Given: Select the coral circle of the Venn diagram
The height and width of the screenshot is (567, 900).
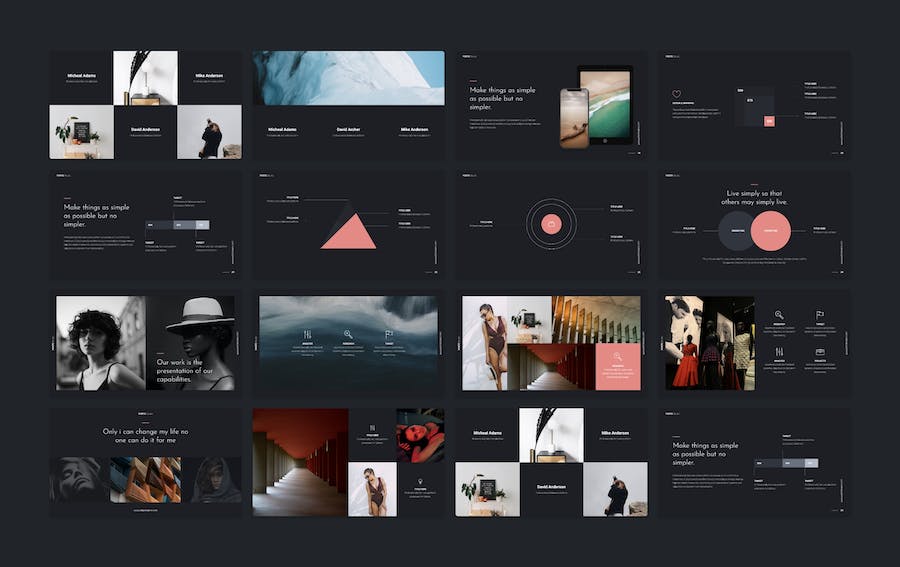Looking at the screenshot, I should coord(770,231).
